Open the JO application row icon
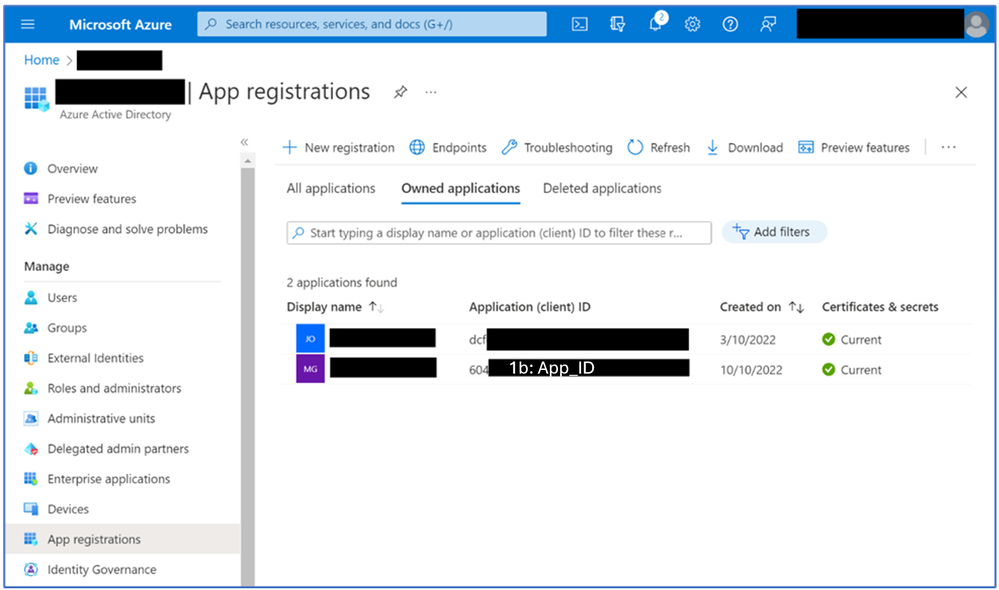 tap(310, 339)
